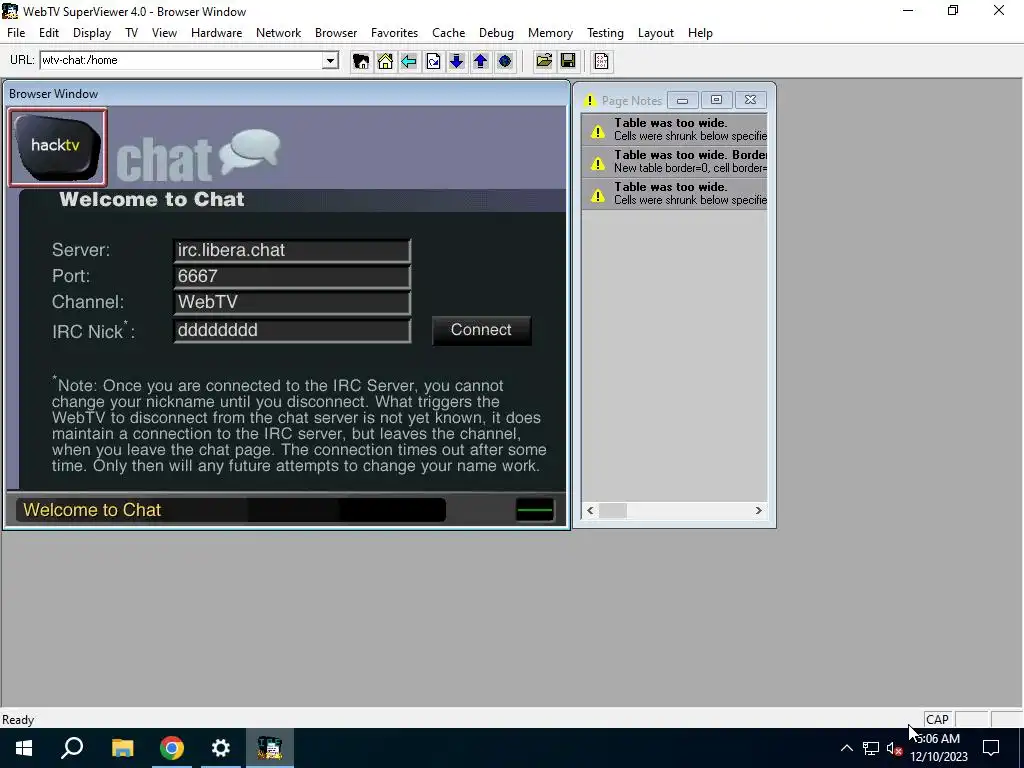Open the Display menu
The height and width of the screenshot is (768, 1024).
point(91,33)
